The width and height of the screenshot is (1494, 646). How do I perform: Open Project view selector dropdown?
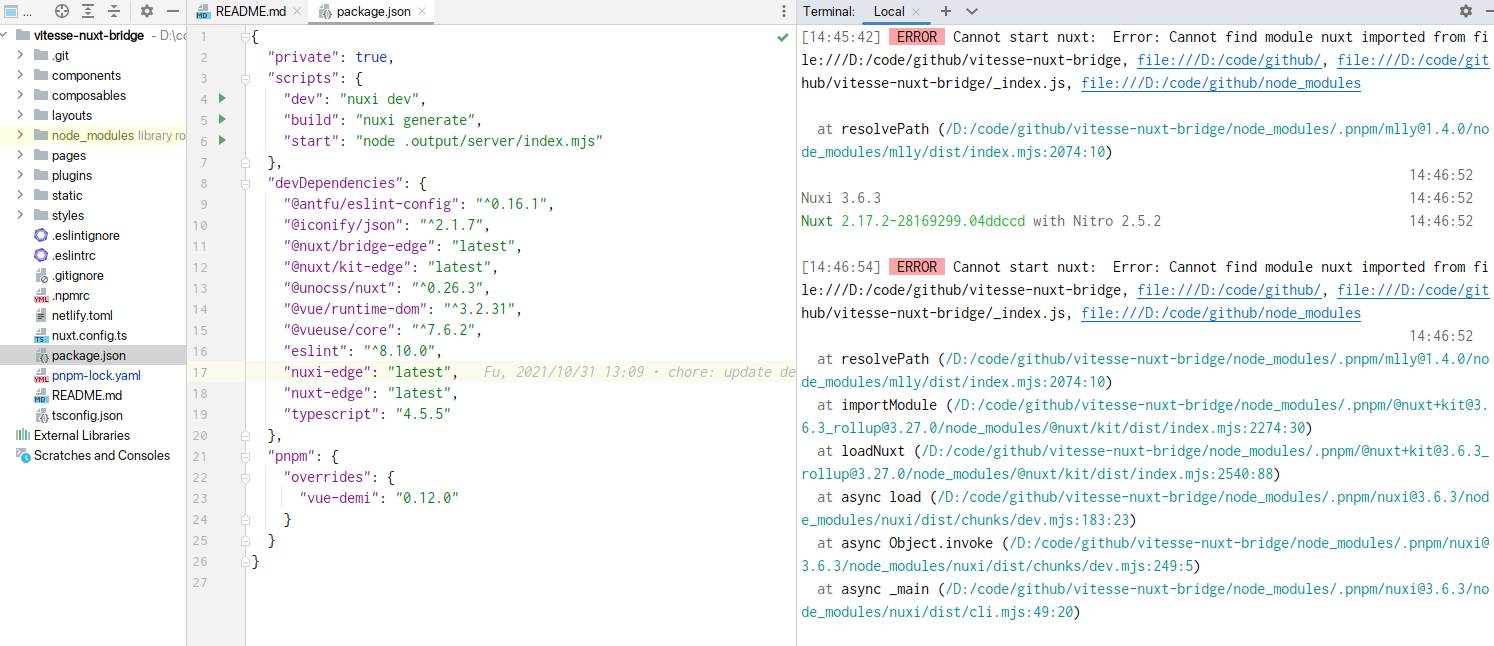point(20,11)
